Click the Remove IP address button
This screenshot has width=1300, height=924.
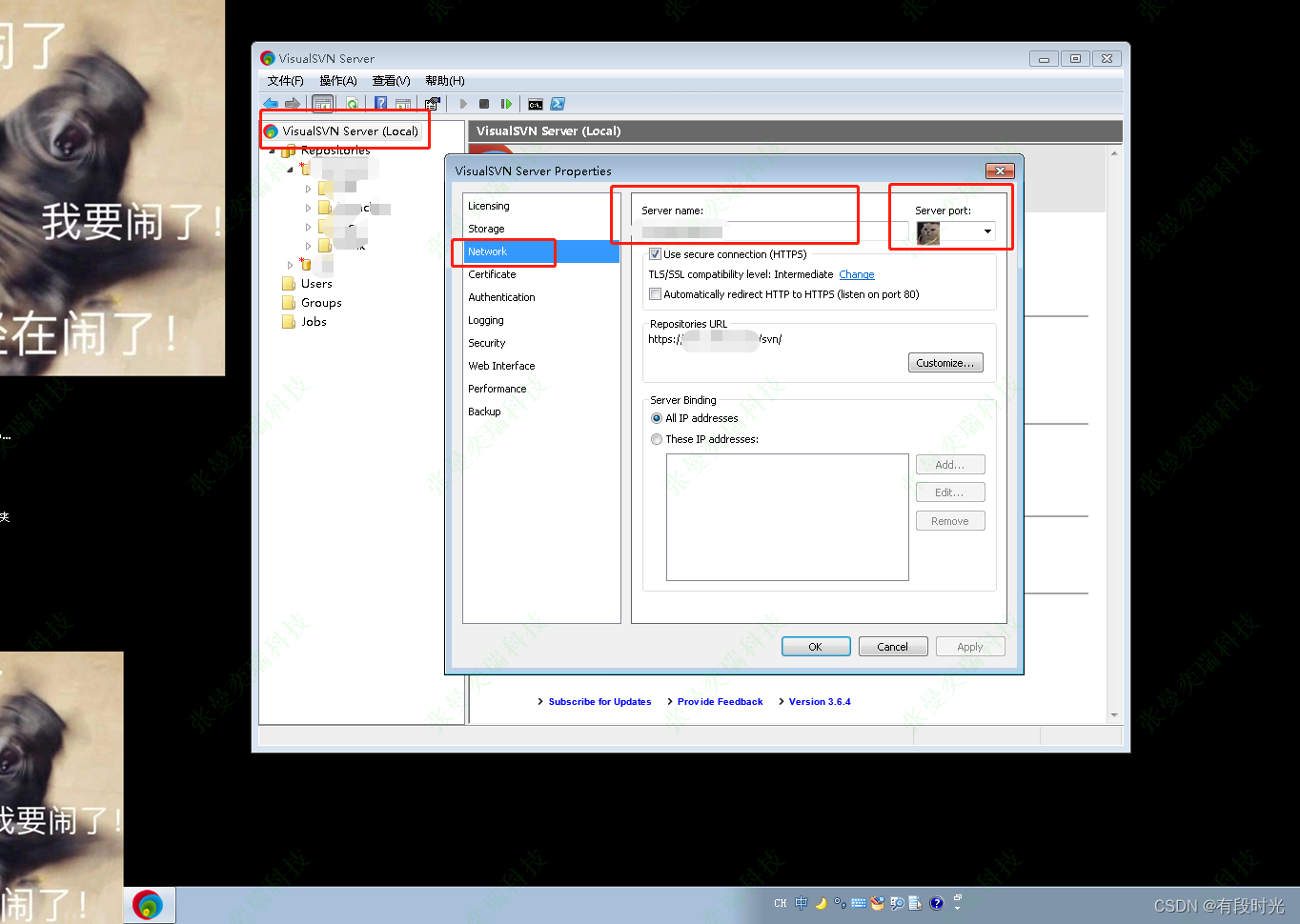coord(950,521)
